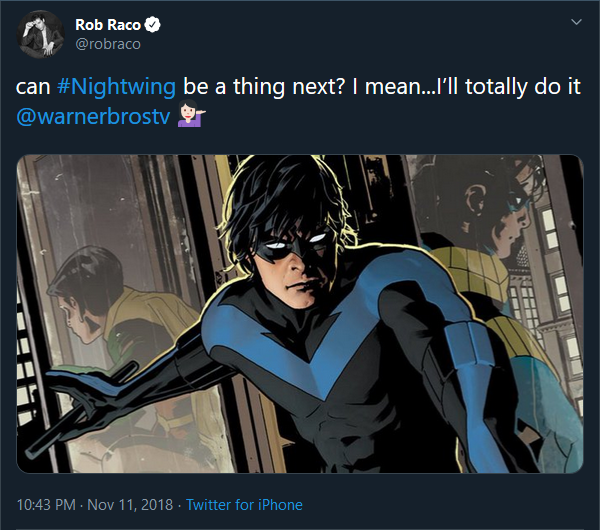Open the #Nightwing hashtag link

(x=116, y=86)
